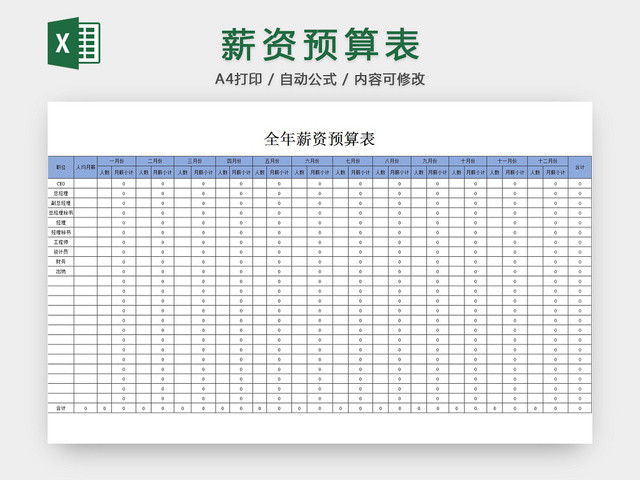640x480 pixels.
Task: Click the 人数 subheader under 六月份
Action: tap(300, 172)
